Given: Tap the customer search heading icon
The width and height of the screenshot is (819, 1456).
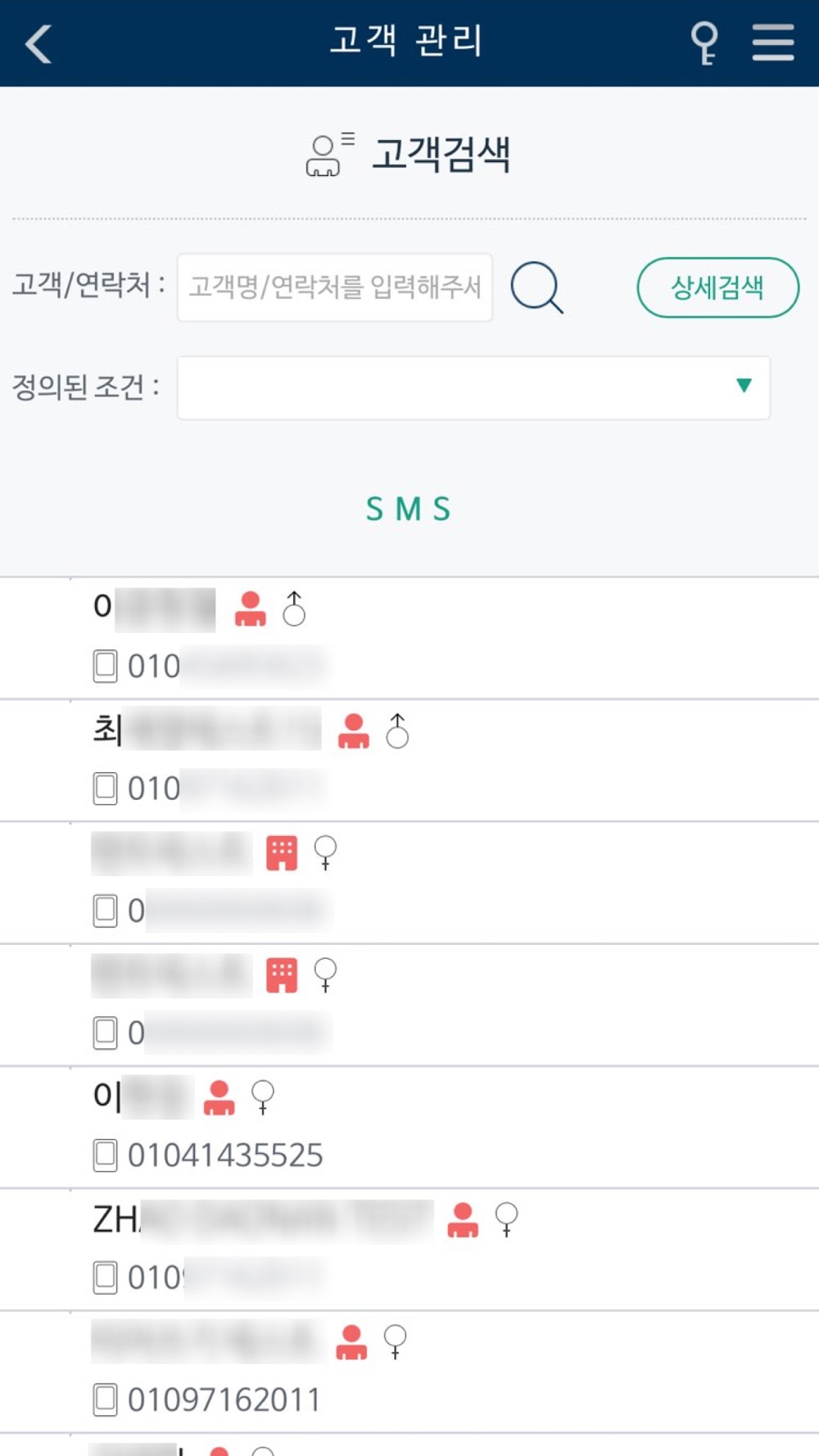Looking at the screenshot, I should pyautogui.click(x=328, y=154).
